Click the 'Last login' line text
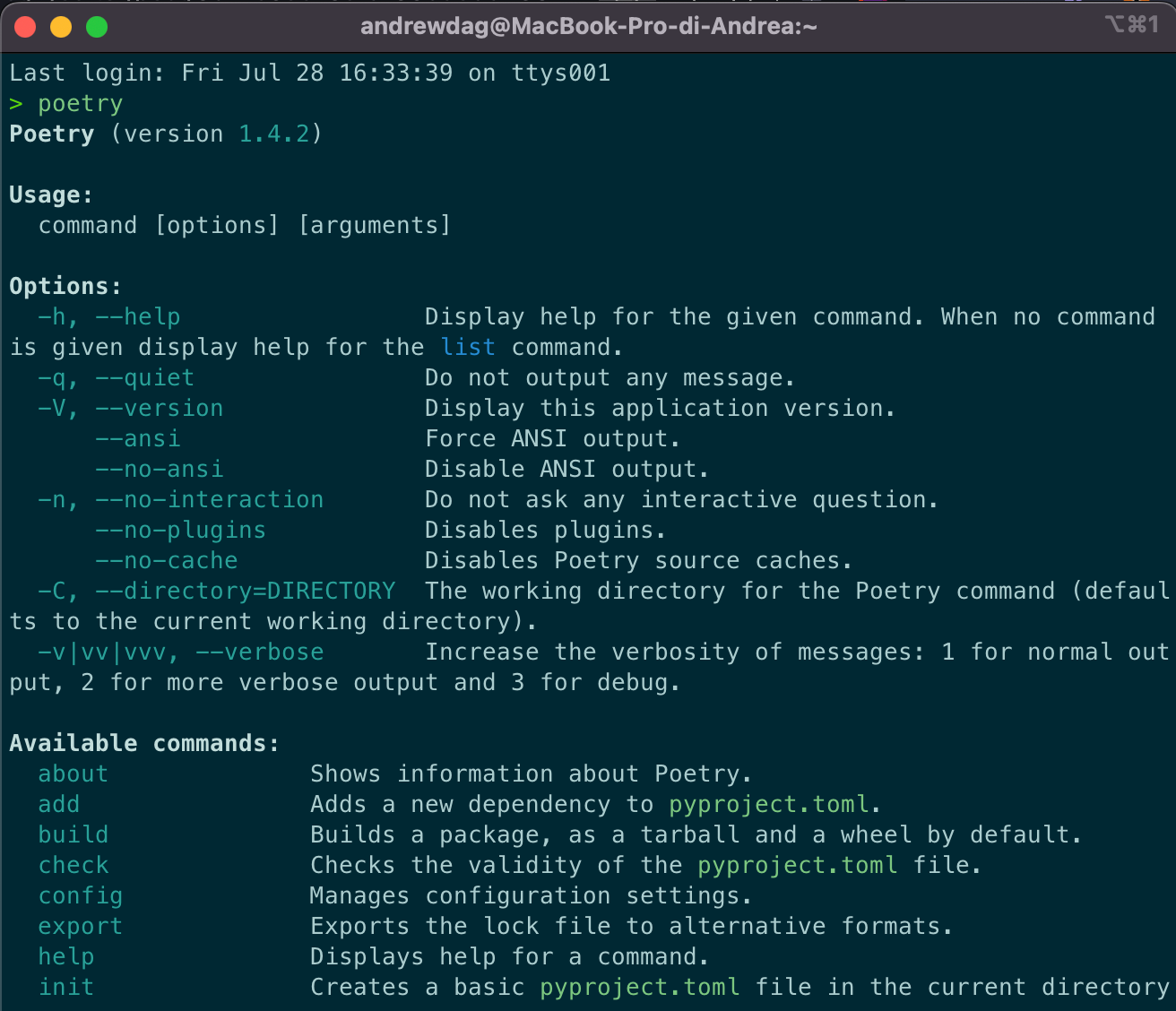Viewport: 1176px width, 1011px height. click(x=310, y=73)
